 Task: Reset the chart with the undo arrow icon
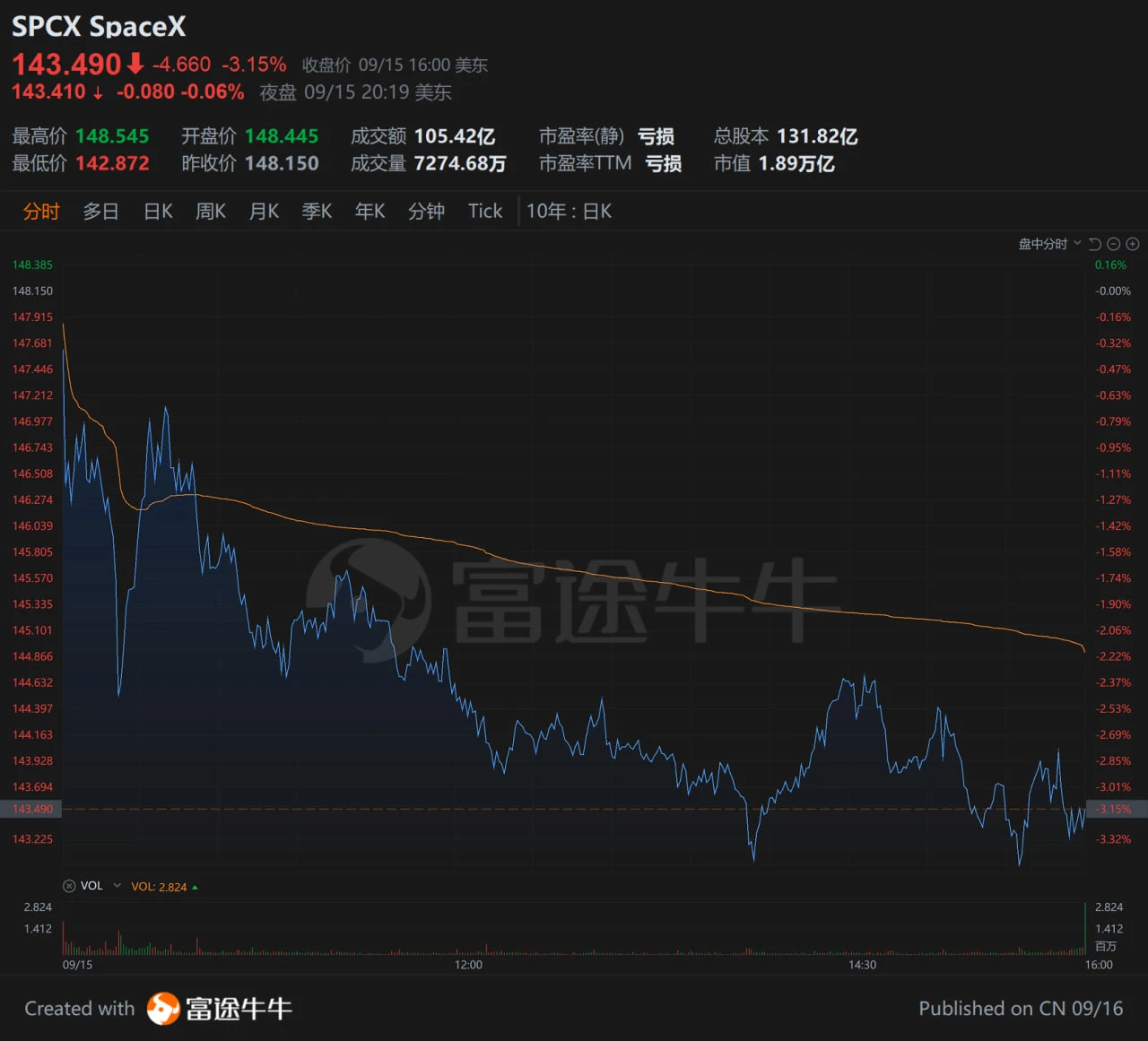point(1095,244)
